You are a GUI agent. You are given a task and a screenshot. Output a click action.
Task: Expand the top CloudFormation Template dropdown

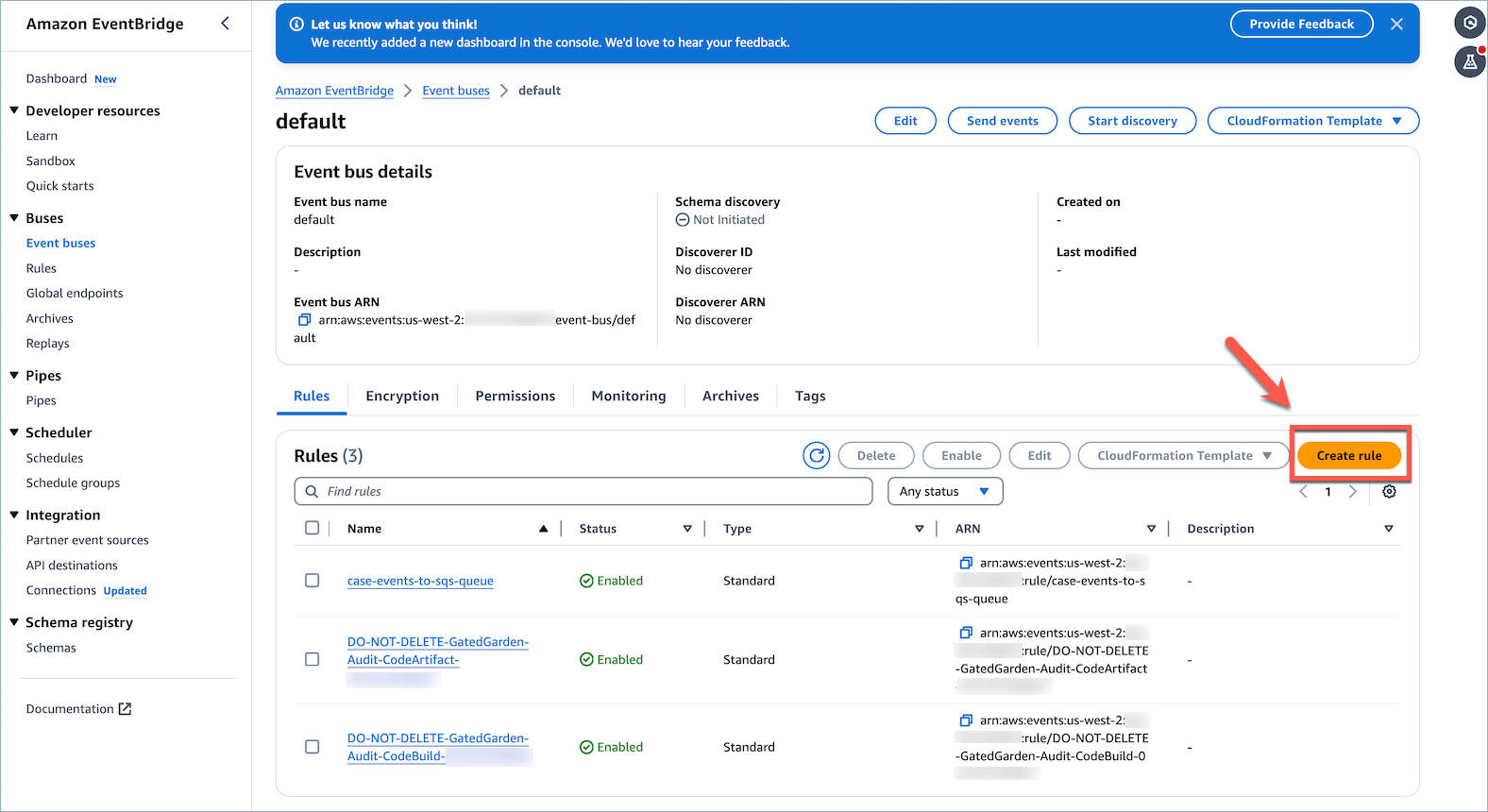(x=1313, y=121)
